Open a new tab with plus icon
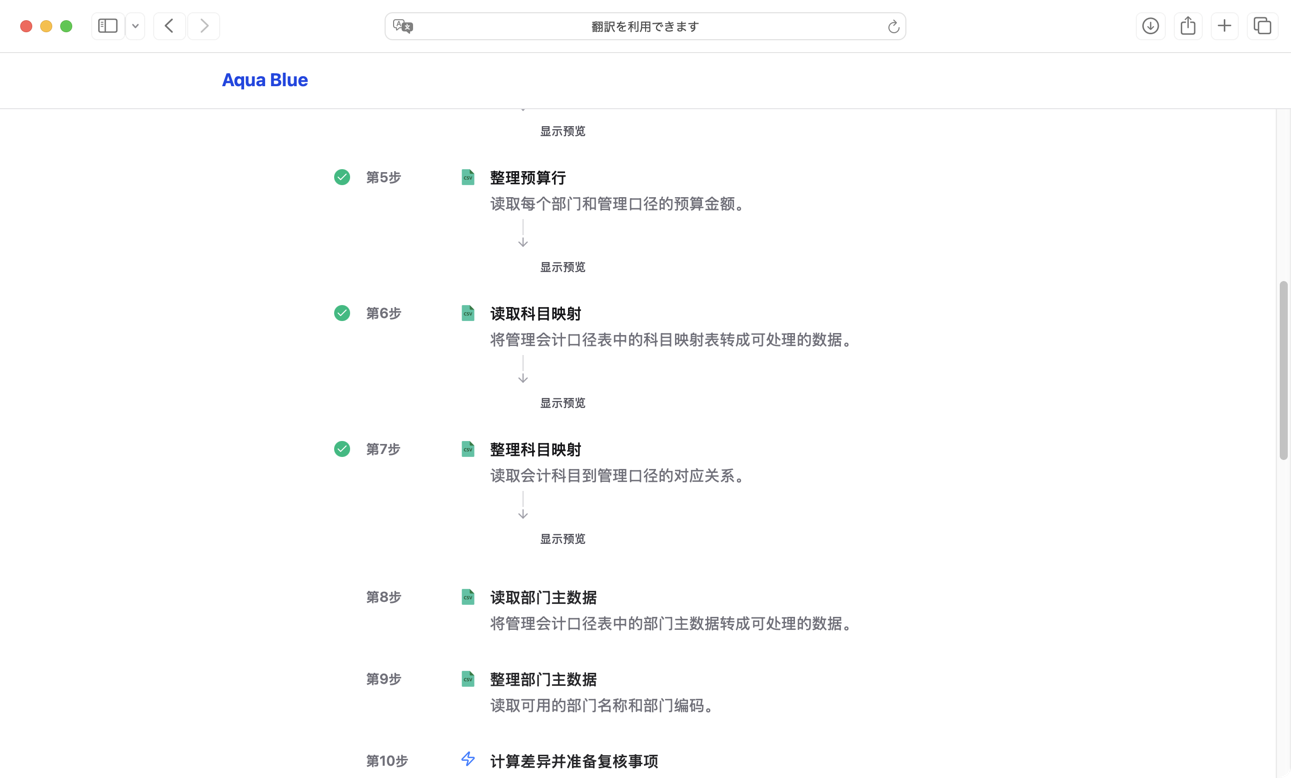This screenshot has width=1291, height=778. [1224, 26]
